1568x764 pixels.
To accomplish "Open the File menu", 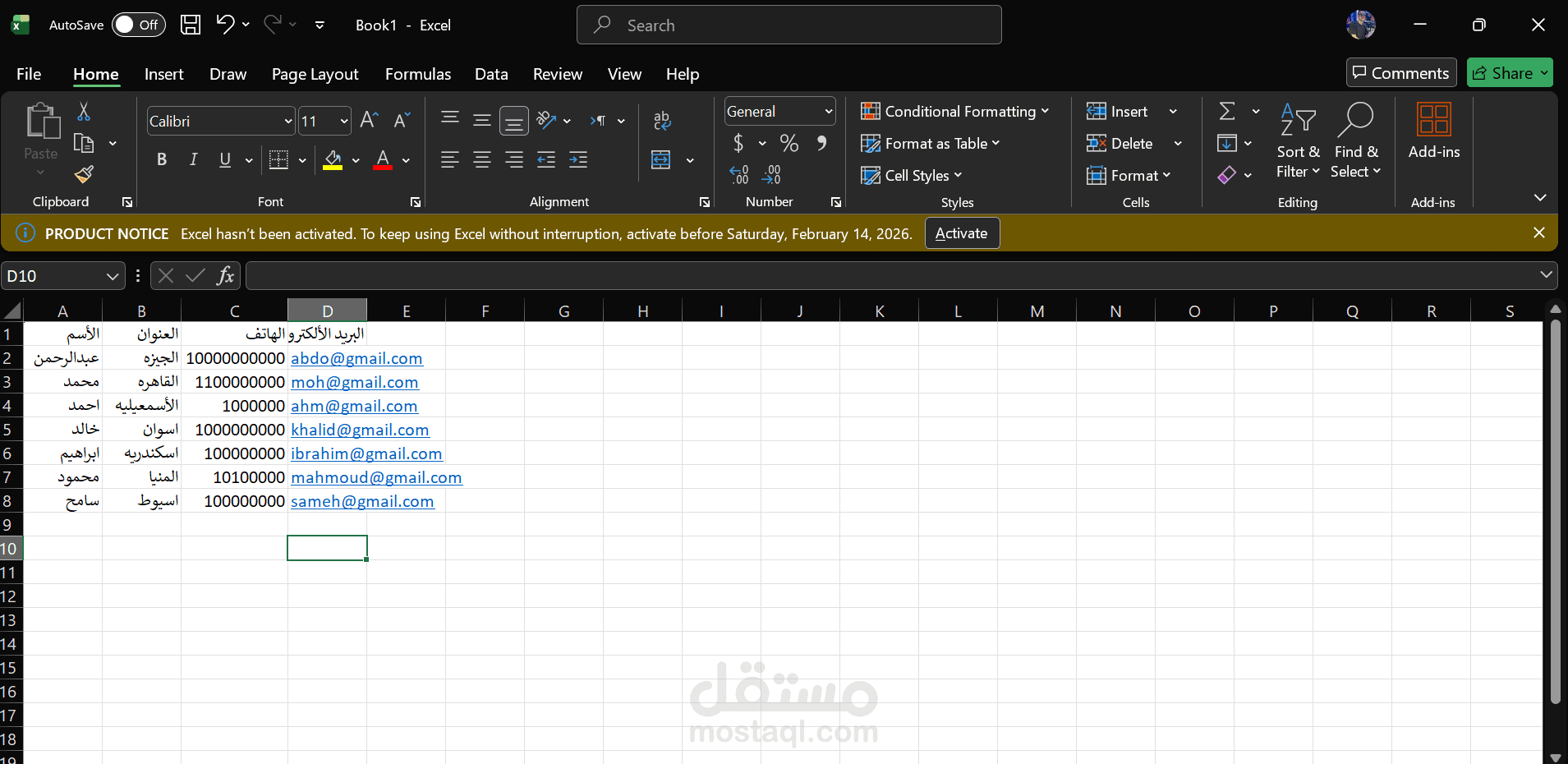I will point(29,74).
